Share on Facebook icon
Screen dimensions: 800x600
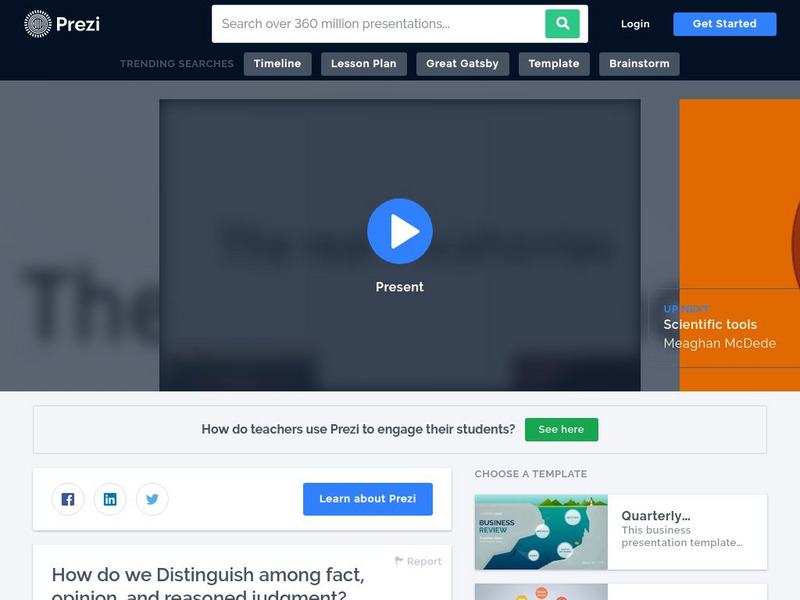[68, 499]
